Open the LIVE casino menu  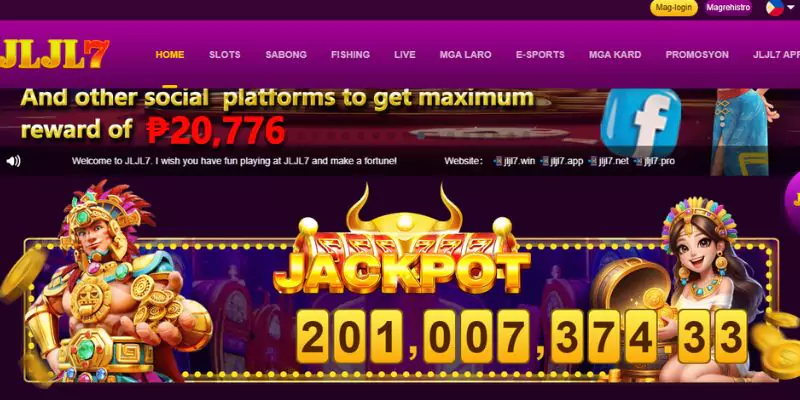[x=405, y=55]
